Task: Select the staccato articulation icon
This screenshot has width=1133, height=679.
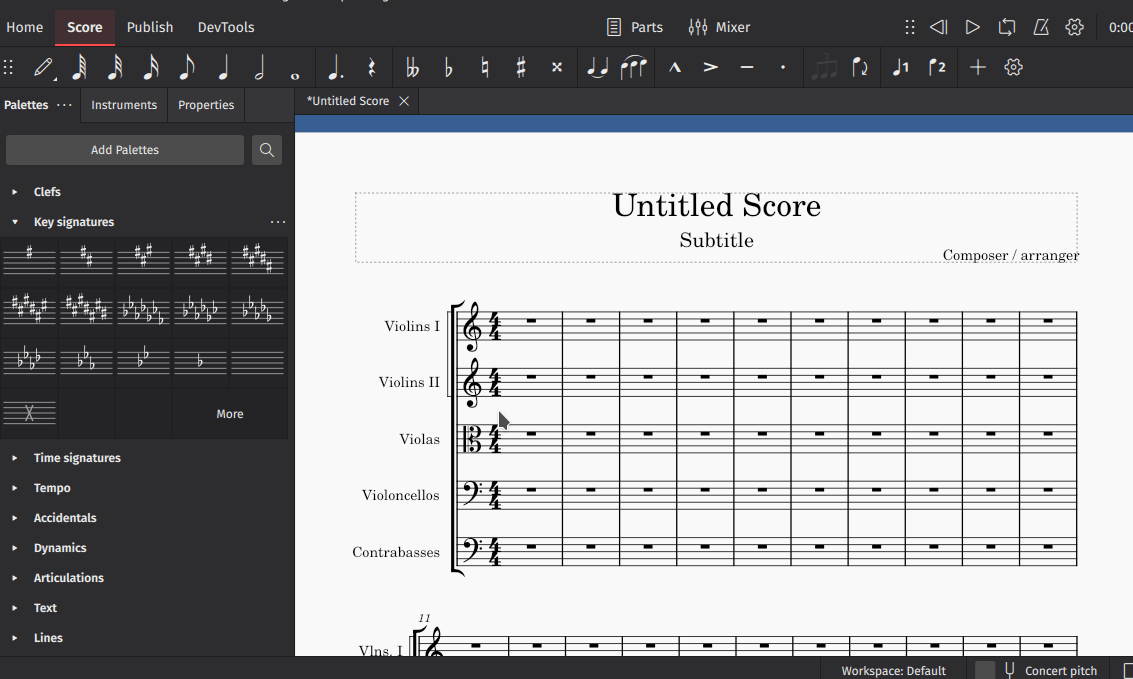Action: pyautogui.click(x=782, y=67)
